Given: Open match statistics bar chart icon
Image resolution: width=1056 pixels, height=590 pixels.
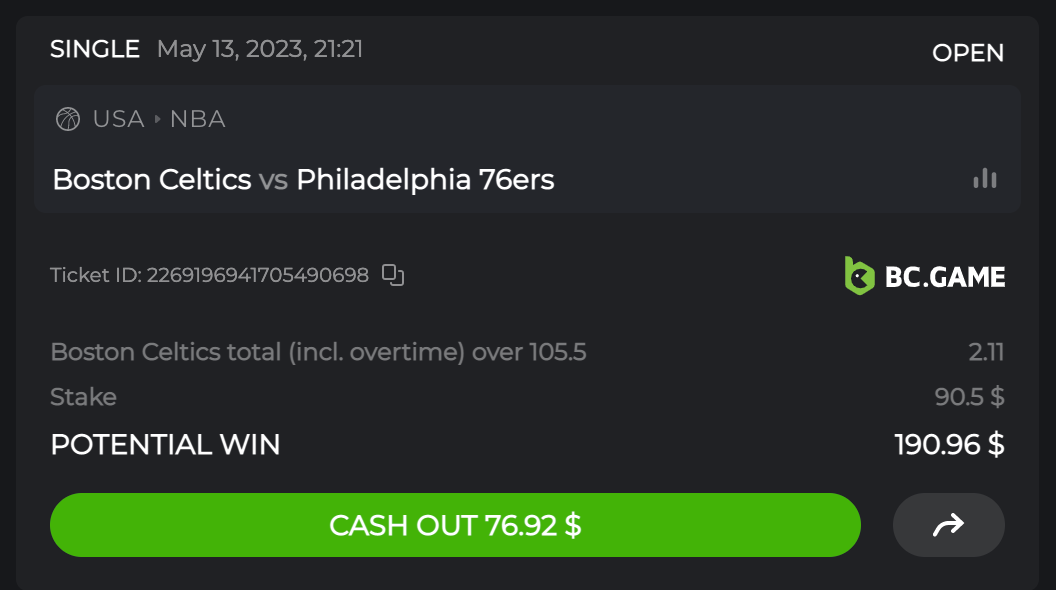Looking at the screenshot, I should point(985,179).
